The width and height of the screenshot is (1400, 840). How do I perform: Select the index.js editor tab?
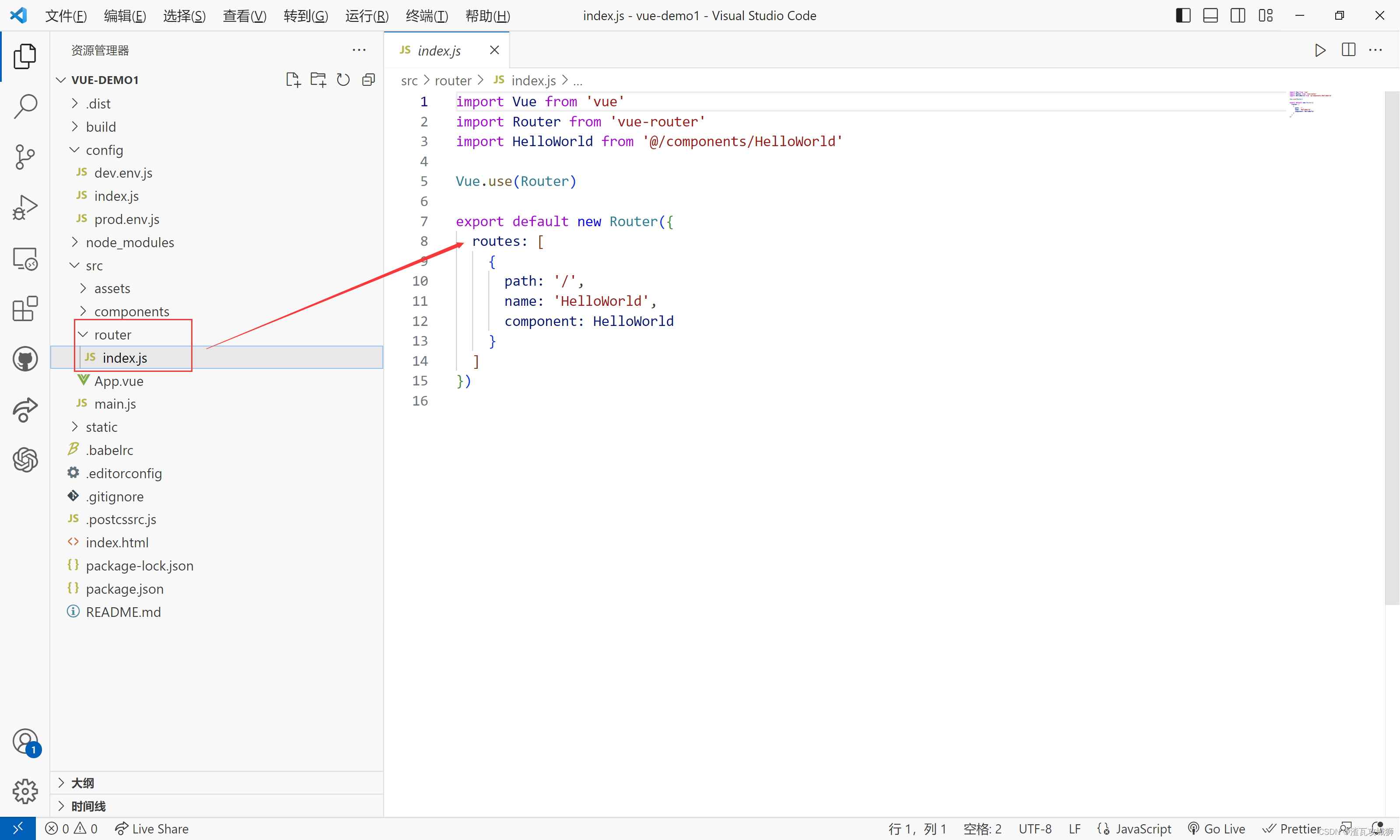click(x=447, y=50)
